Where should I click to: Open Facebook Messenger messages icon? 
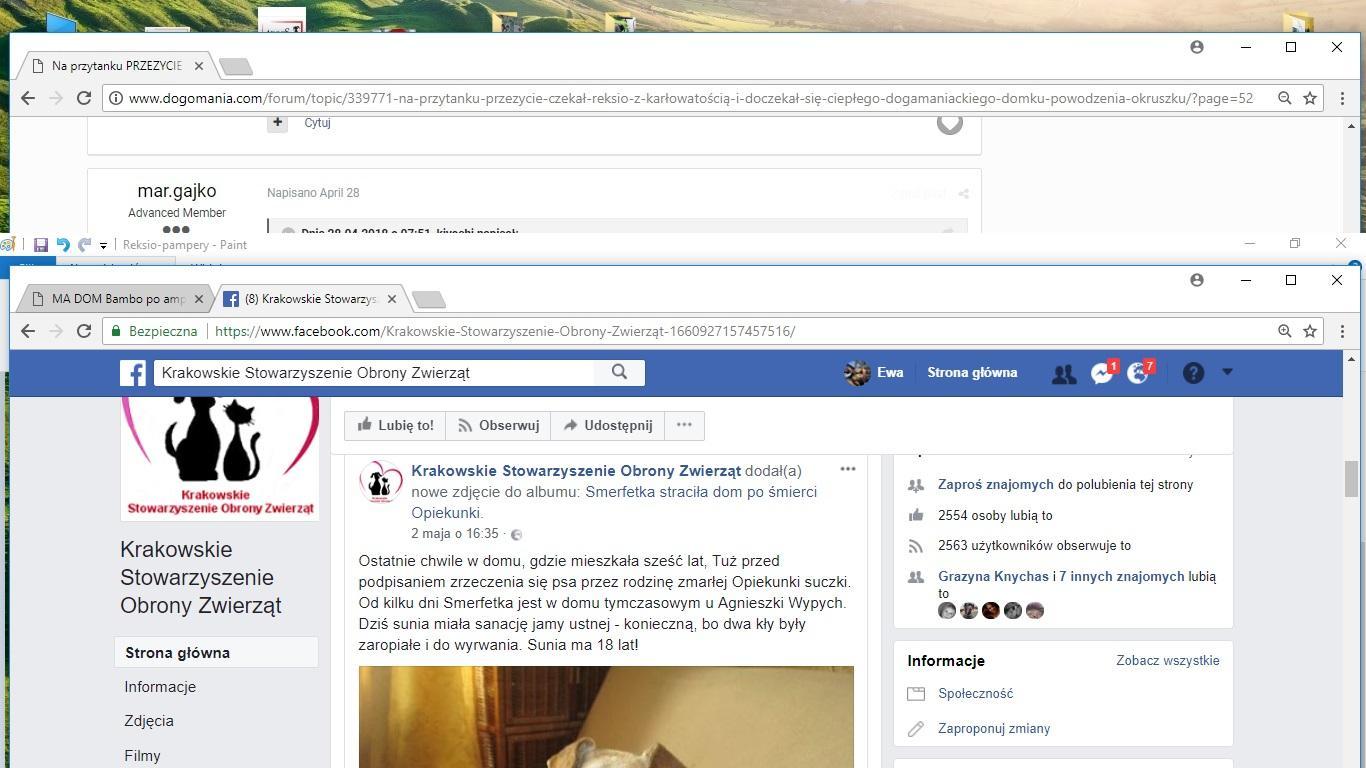pyautogui.click(x=1102, y=373)
